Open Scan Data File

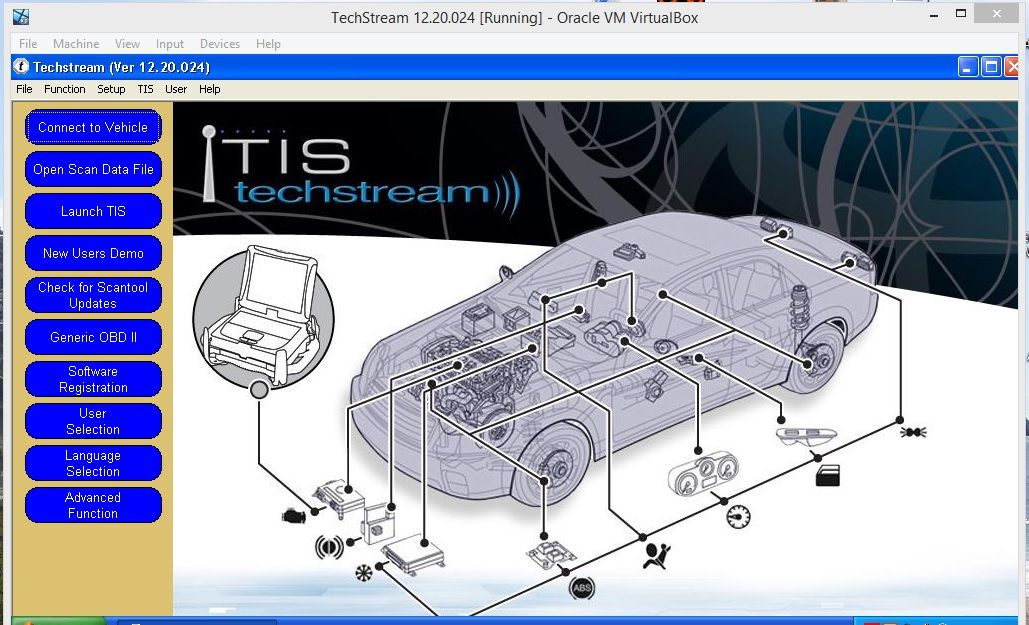(x=93, y=169)
